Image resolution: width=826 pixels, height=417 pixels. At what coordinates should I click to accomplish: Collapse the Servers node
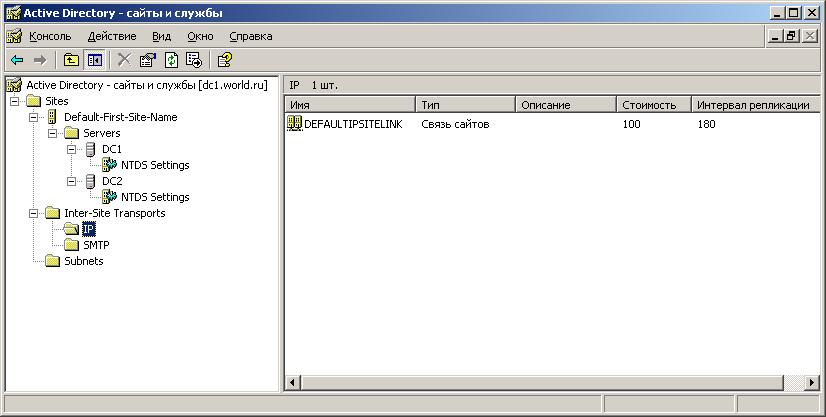tap(53, 133)
